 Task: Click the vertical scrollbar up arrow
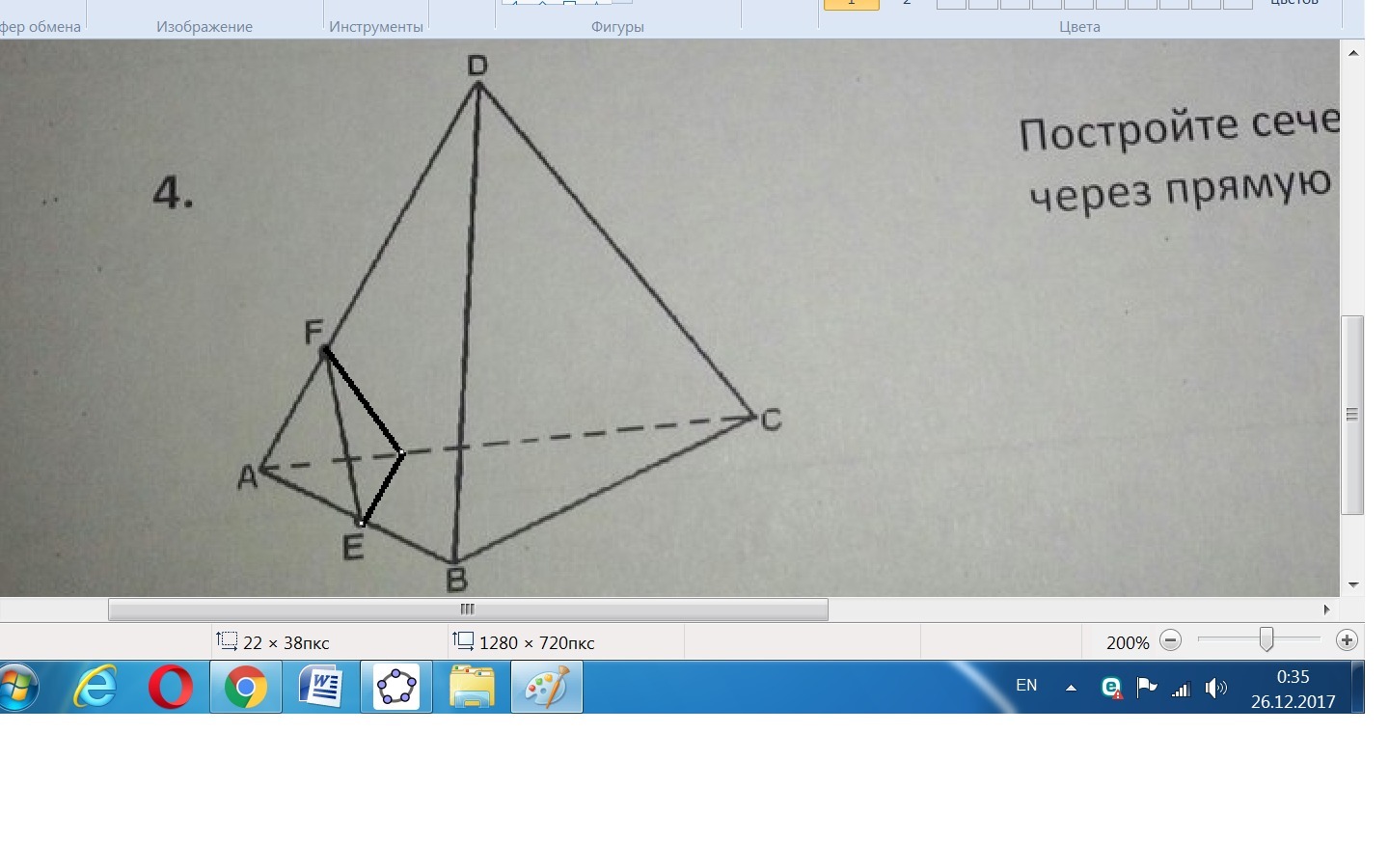coord(1353,53)
